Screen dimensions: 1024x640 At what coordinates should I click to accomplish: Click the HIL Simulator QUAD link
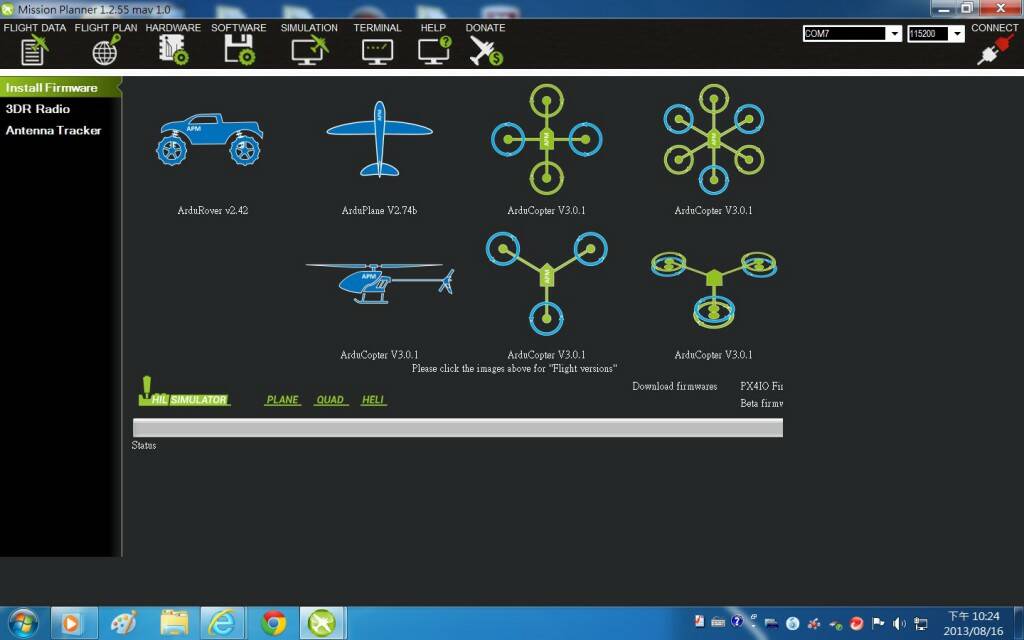point(330,400)
